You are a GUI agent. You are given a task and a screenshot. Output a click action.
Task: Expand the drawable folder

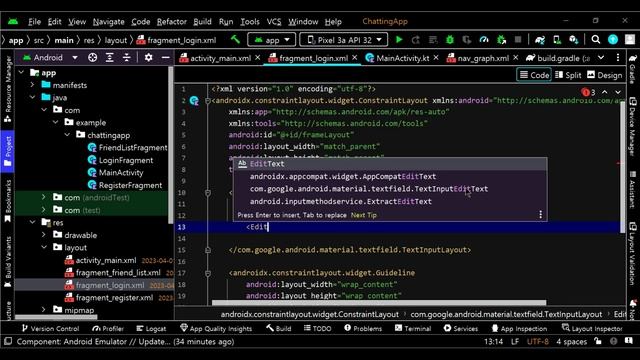point(44,235)
